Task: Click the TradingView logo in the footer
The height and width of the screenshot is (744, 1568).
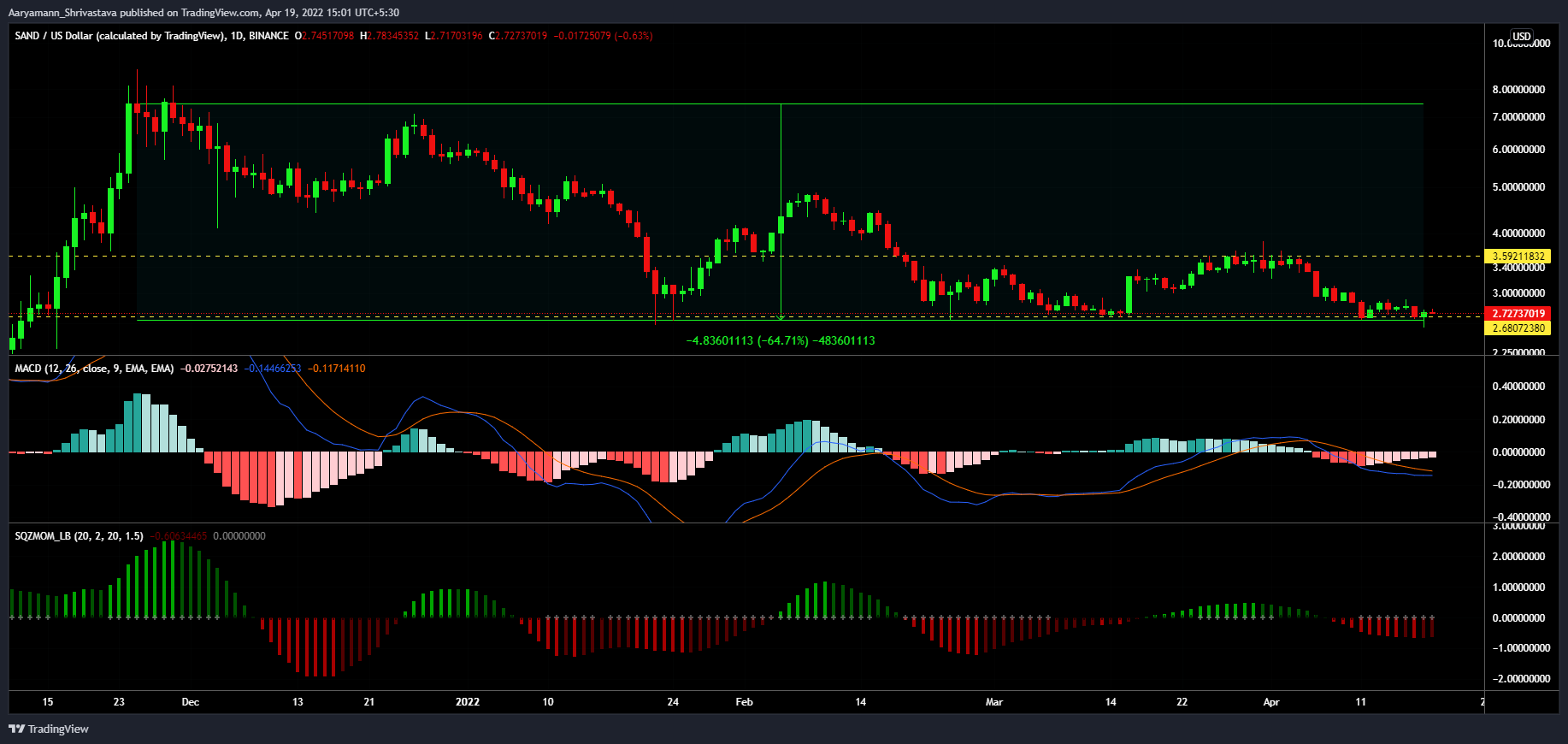Action: click(x=49, y=729)
